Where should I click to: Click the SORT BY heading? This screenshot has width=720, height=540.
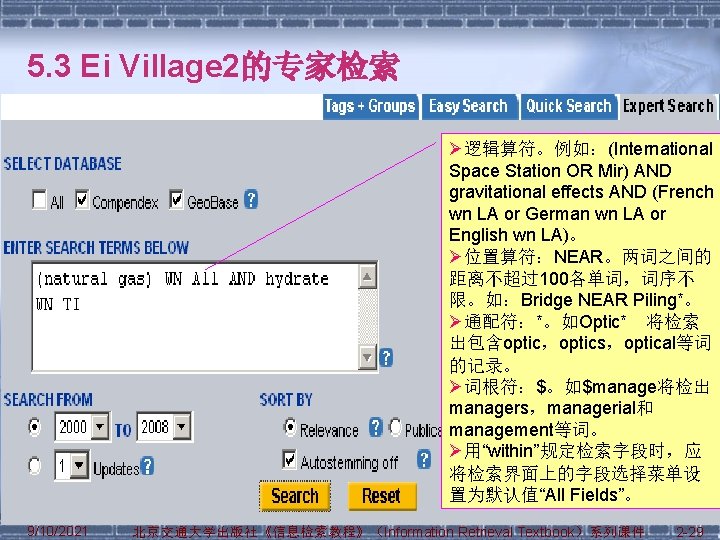tap(286, 399)
